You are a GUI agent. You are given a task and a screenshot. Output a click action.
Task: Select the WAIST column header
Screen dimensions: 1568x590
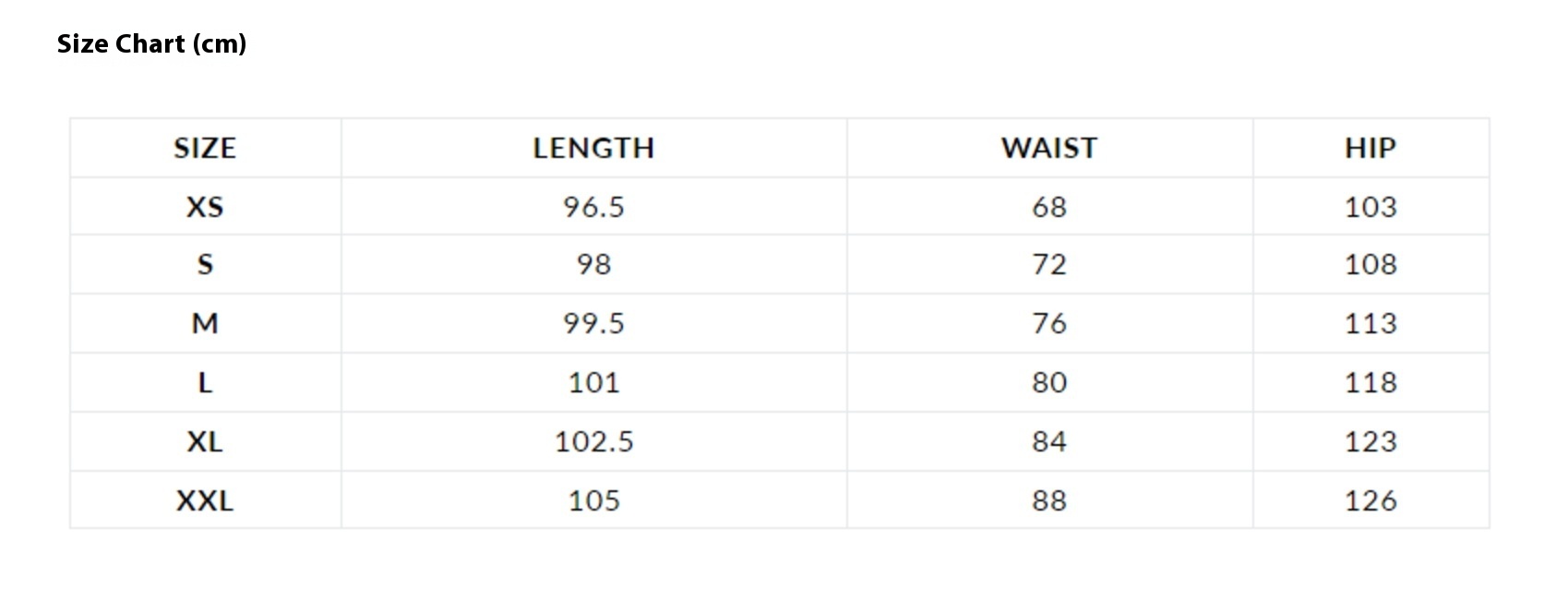tap(1049, 148)
